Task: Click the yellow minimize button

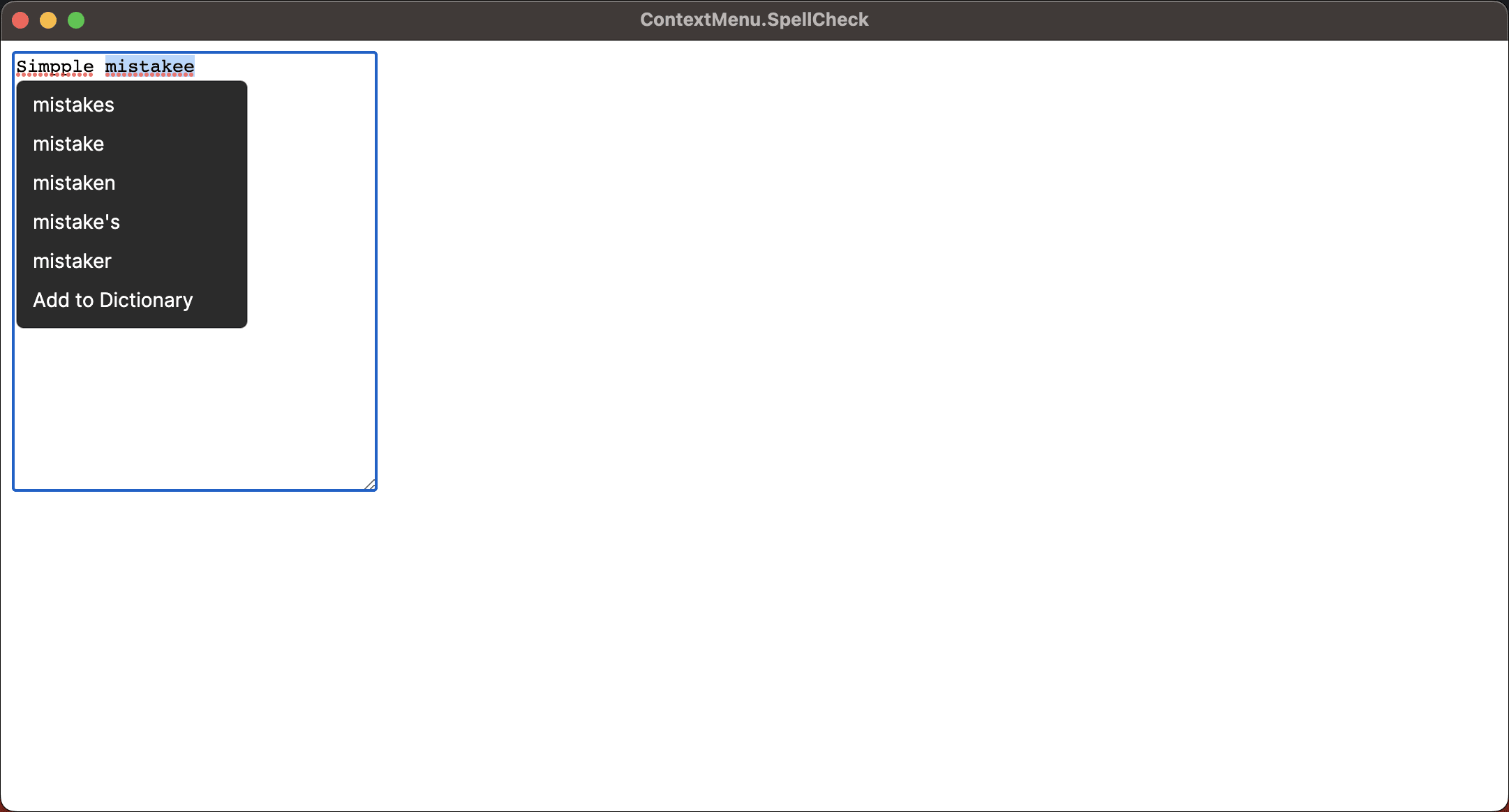Action: pyautogui.click(x=47, y=19)
